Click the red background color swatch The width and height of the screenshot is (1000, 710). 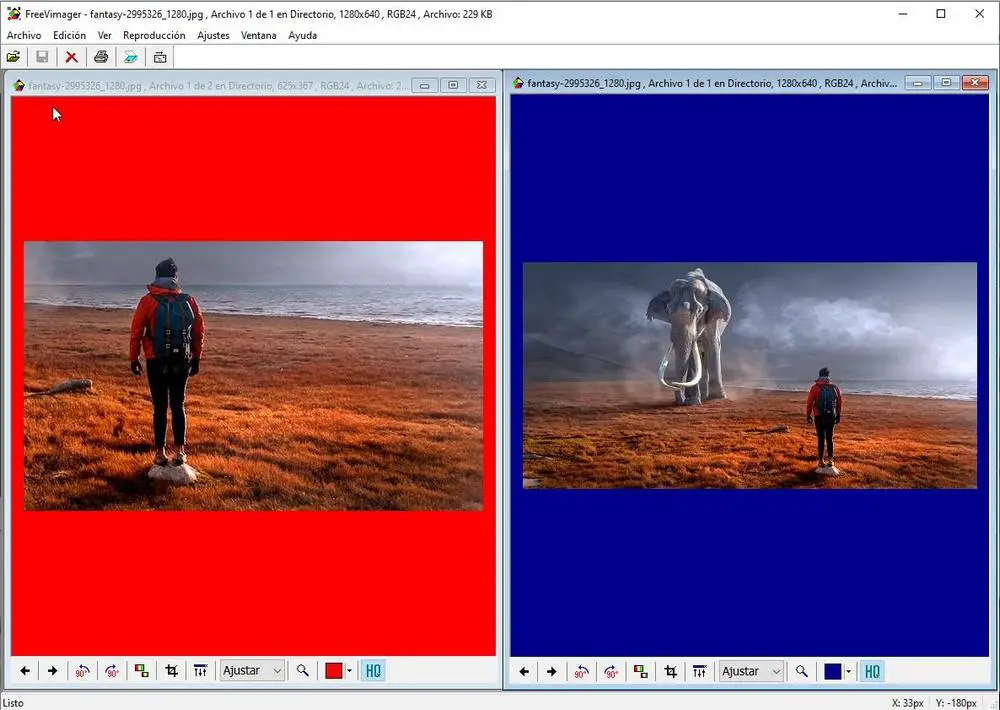coord(334,670)
